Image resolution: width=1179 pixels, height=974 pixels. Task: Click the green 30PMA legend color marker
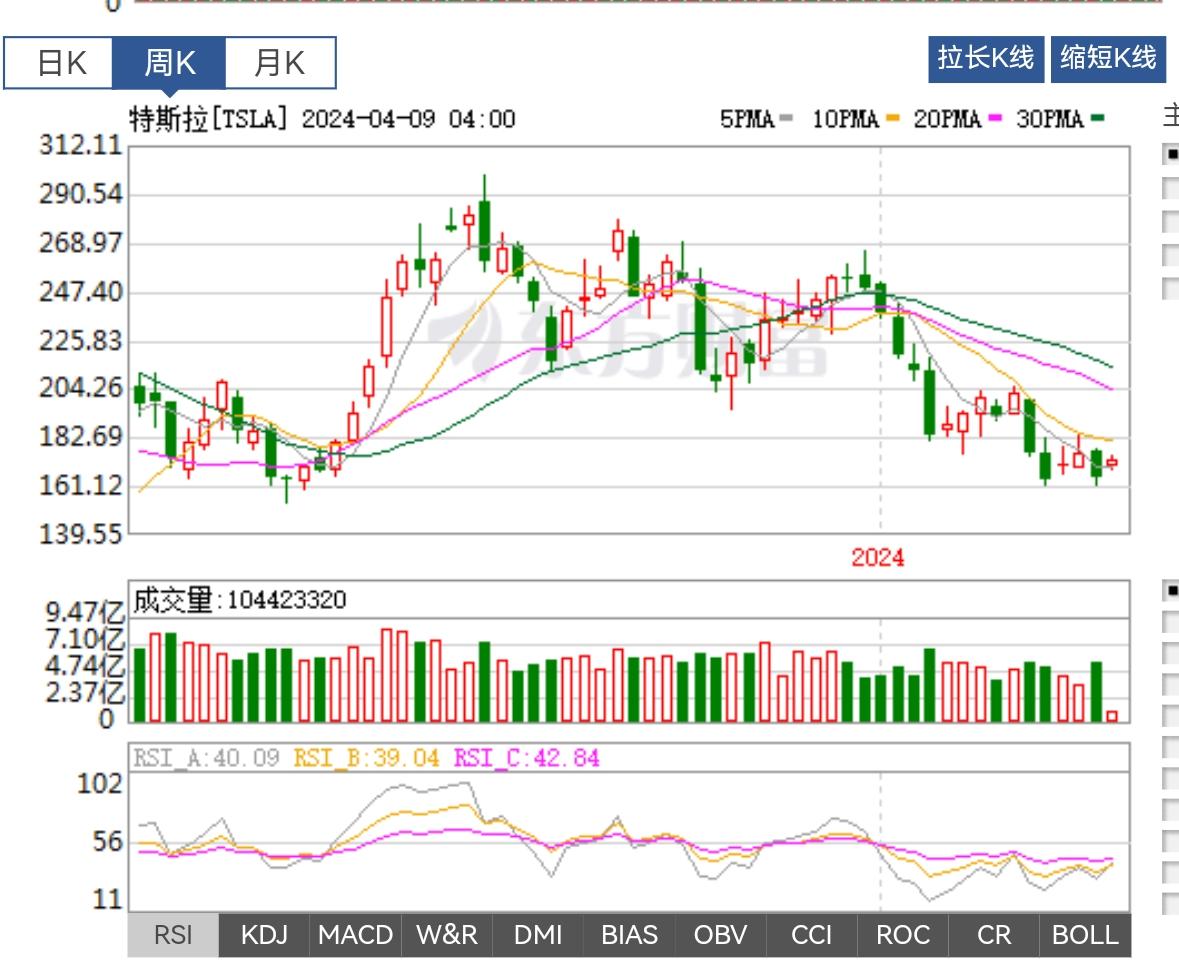click(x=1098, y=118)
